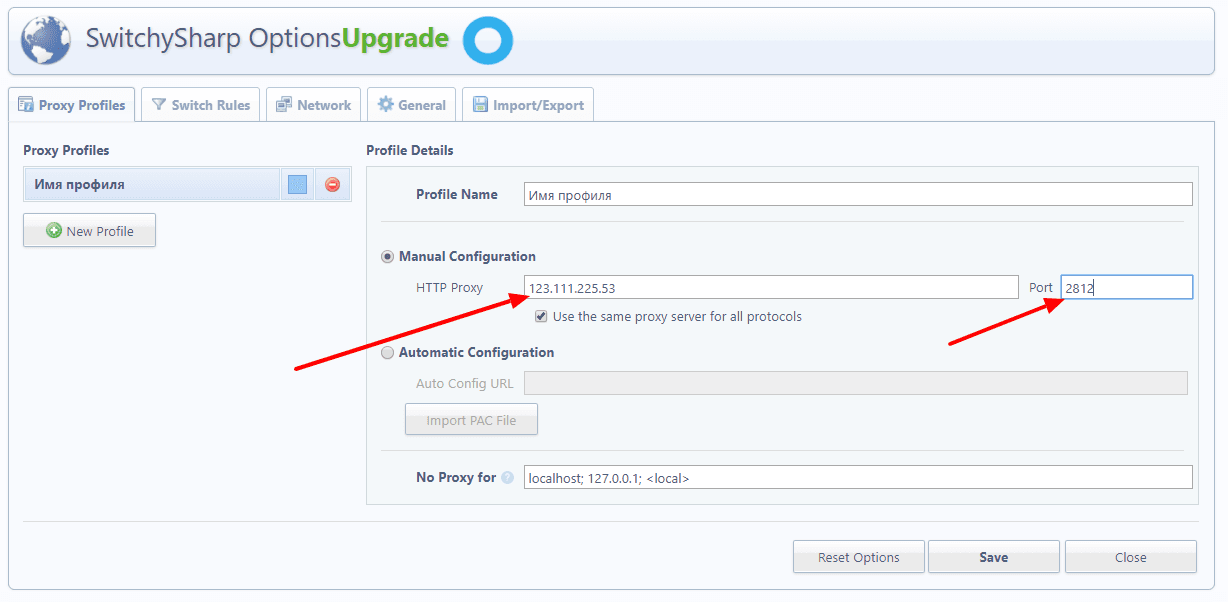The width and height of the screenshot is (1228, 602).
Task: Go to the General tab
Action: [412, 105]
